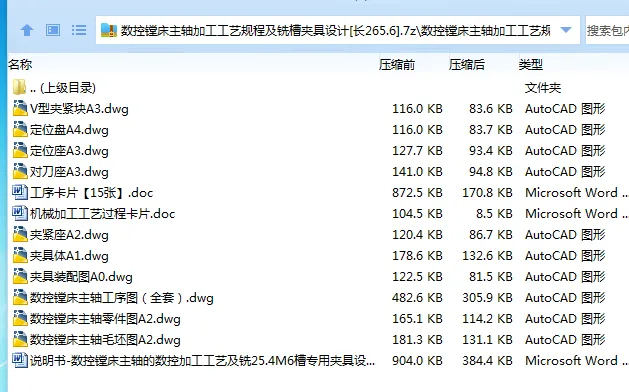Viewport: 629px width, 392px height.
Task: Select file 夹紧座A2.dwg
Action: (69, 235)
